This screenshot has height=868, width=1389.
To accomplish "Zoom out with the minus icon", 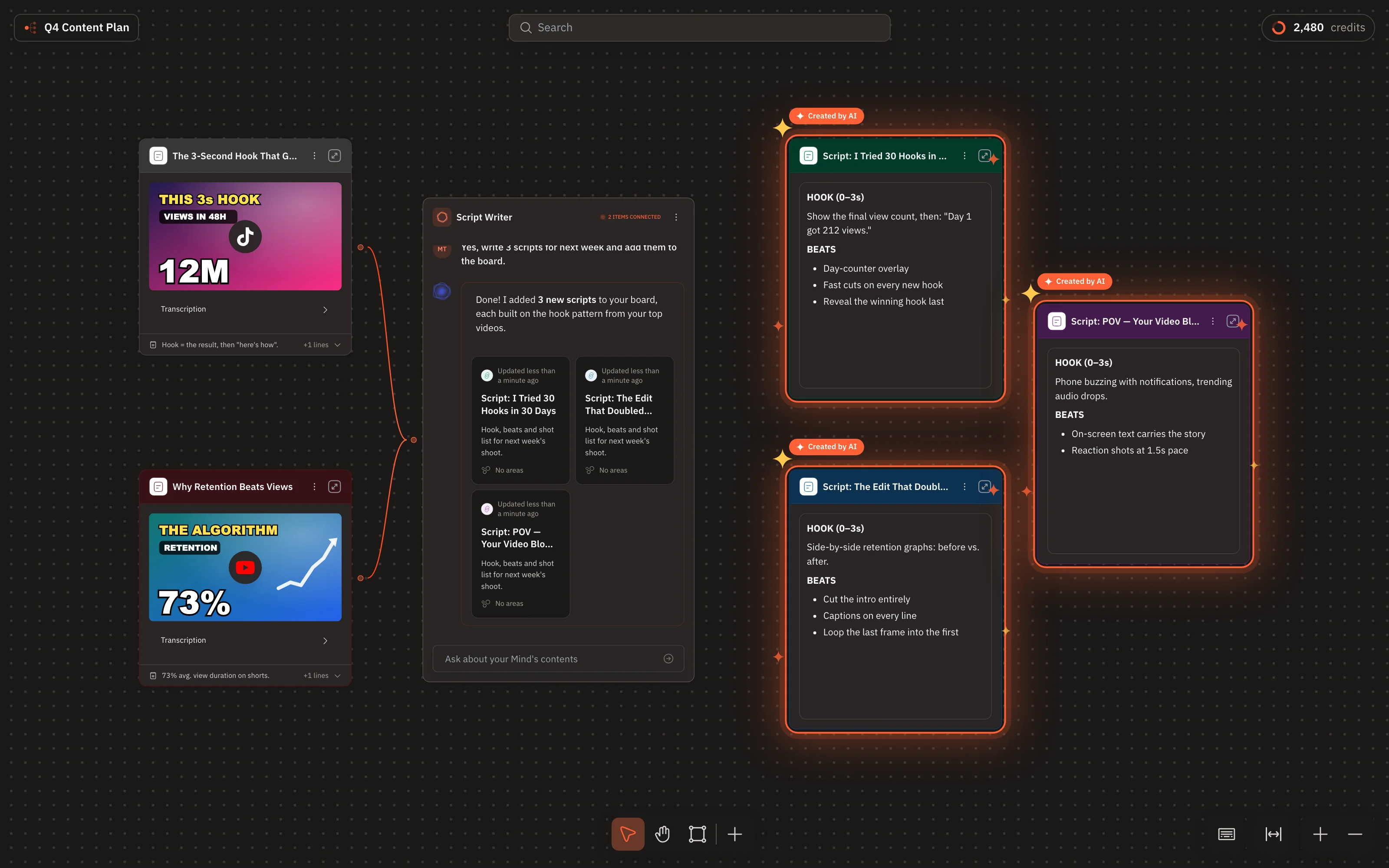I will tap(1355, 834).
